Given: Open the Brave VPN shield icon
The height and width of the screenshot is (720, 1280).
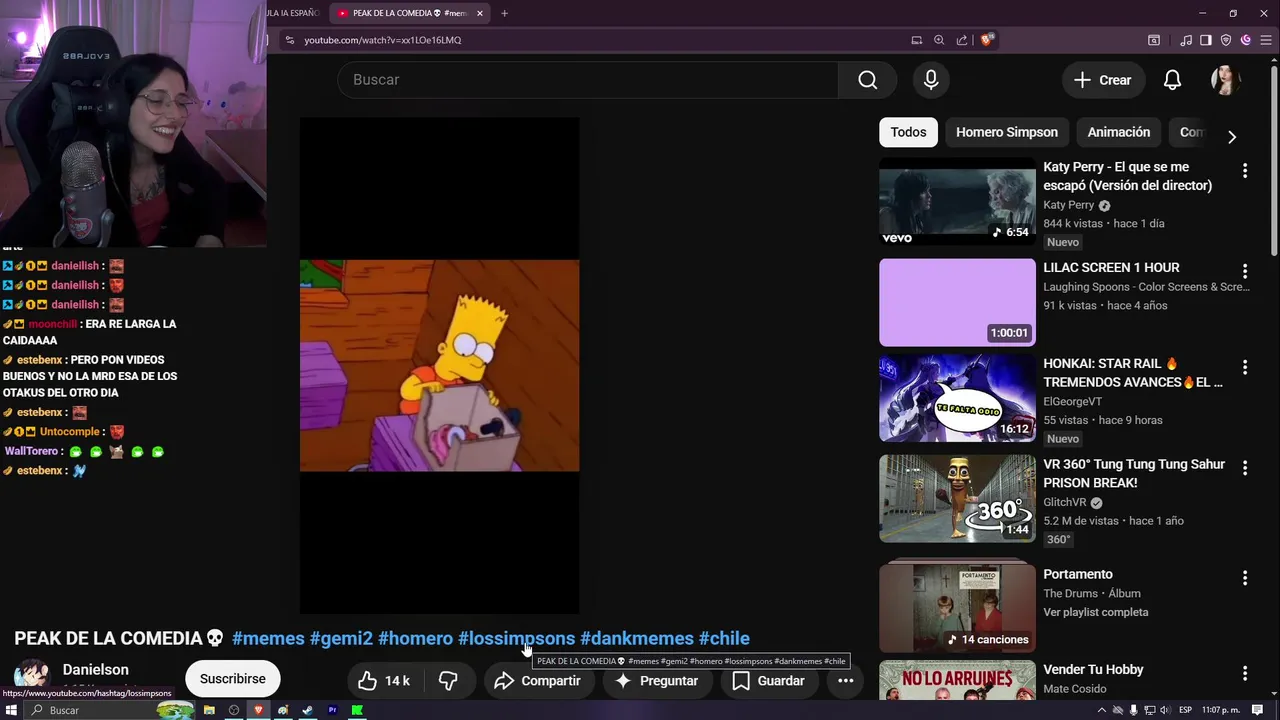Looking at the screenshot, I should click(x=1226, y=40).
